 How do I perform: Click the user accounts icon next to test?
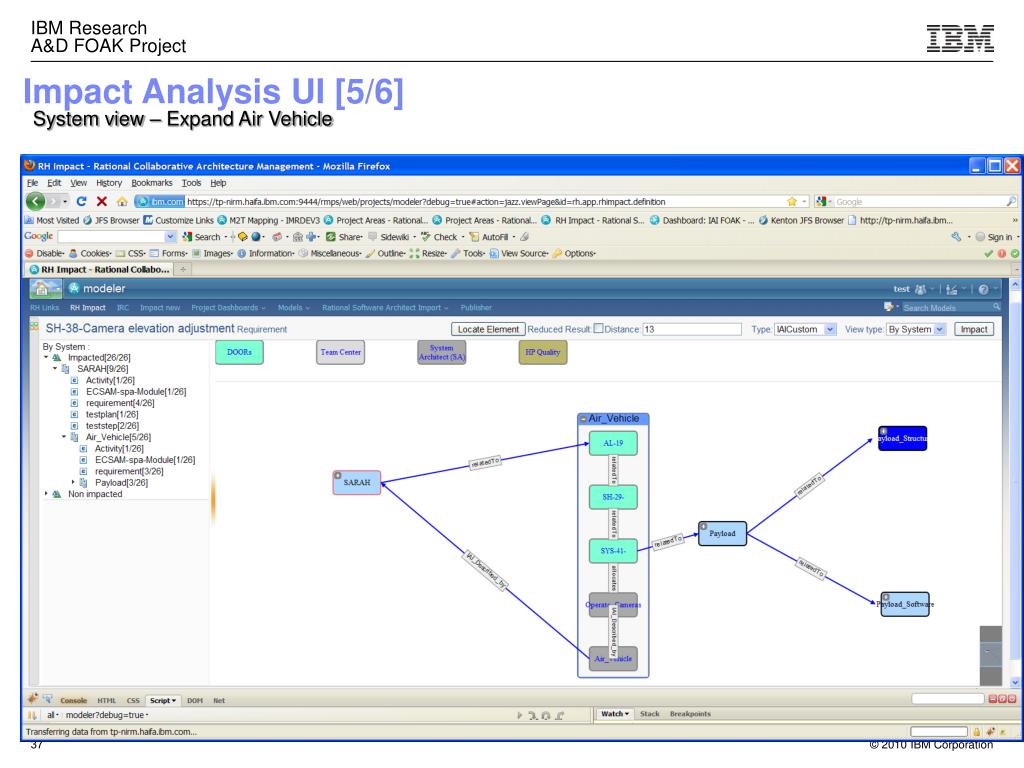coord(920,289)
